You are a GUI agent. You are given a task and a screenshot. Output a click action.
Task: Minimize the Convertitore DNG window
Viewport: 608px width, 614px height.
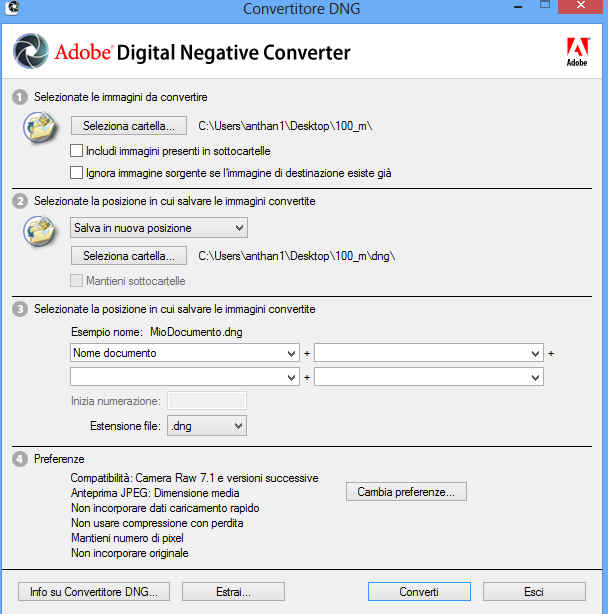pyautogui.click(x=518, y=6)
